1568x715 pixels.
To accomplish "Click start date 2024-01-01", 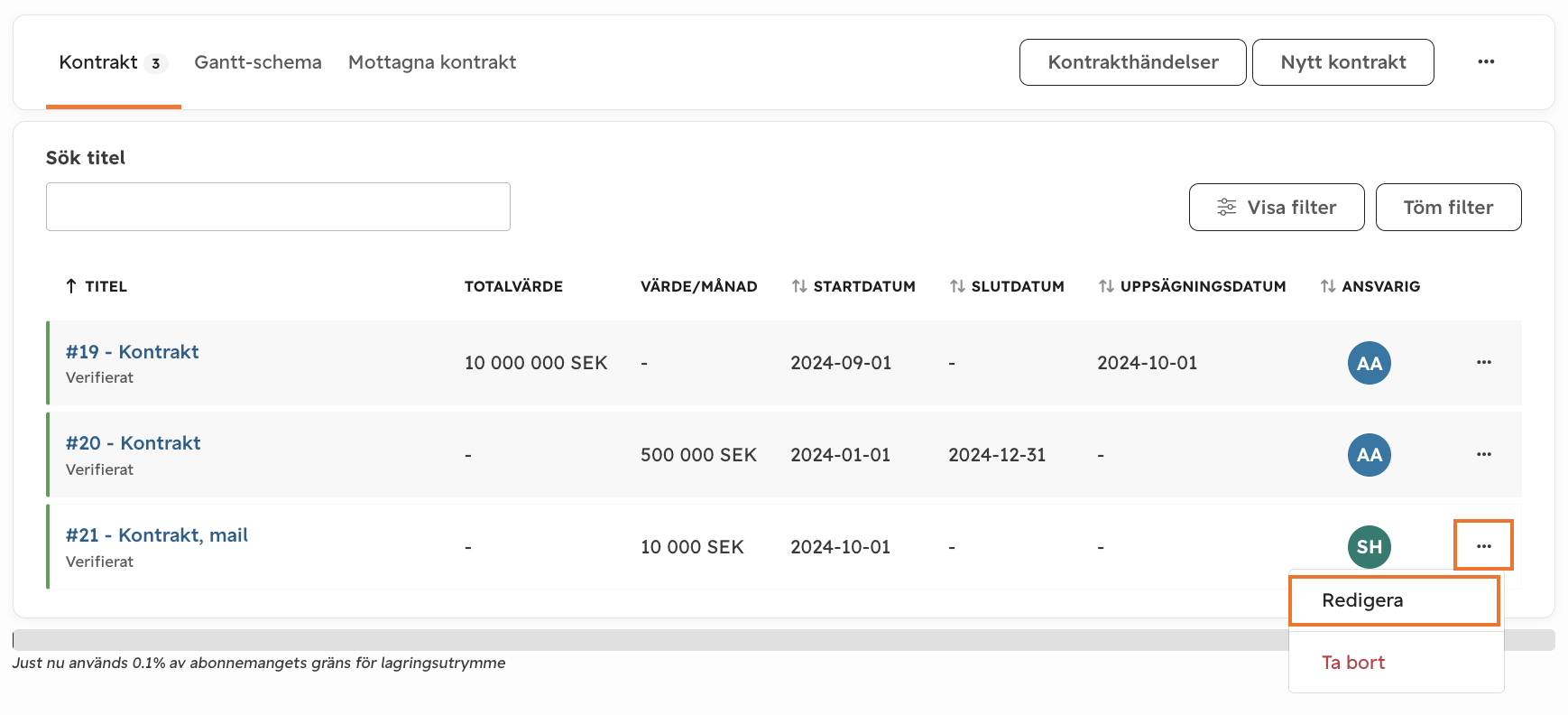I will [x=841, y=455].
